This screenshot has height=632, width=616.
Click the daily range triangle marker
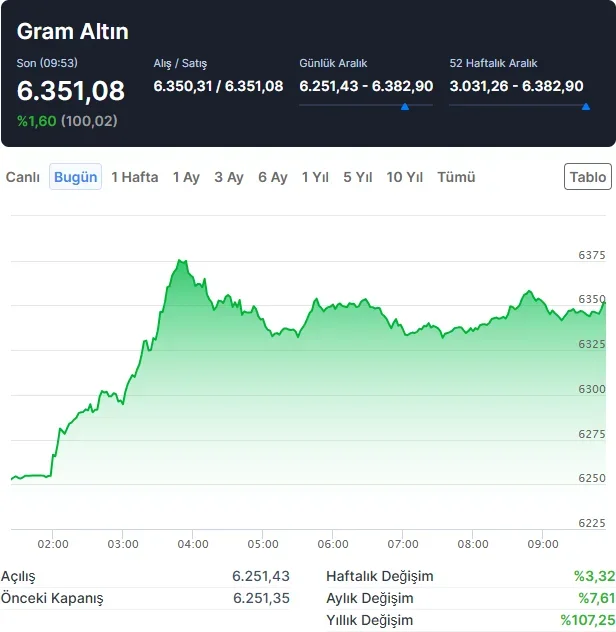click(404, 105)
